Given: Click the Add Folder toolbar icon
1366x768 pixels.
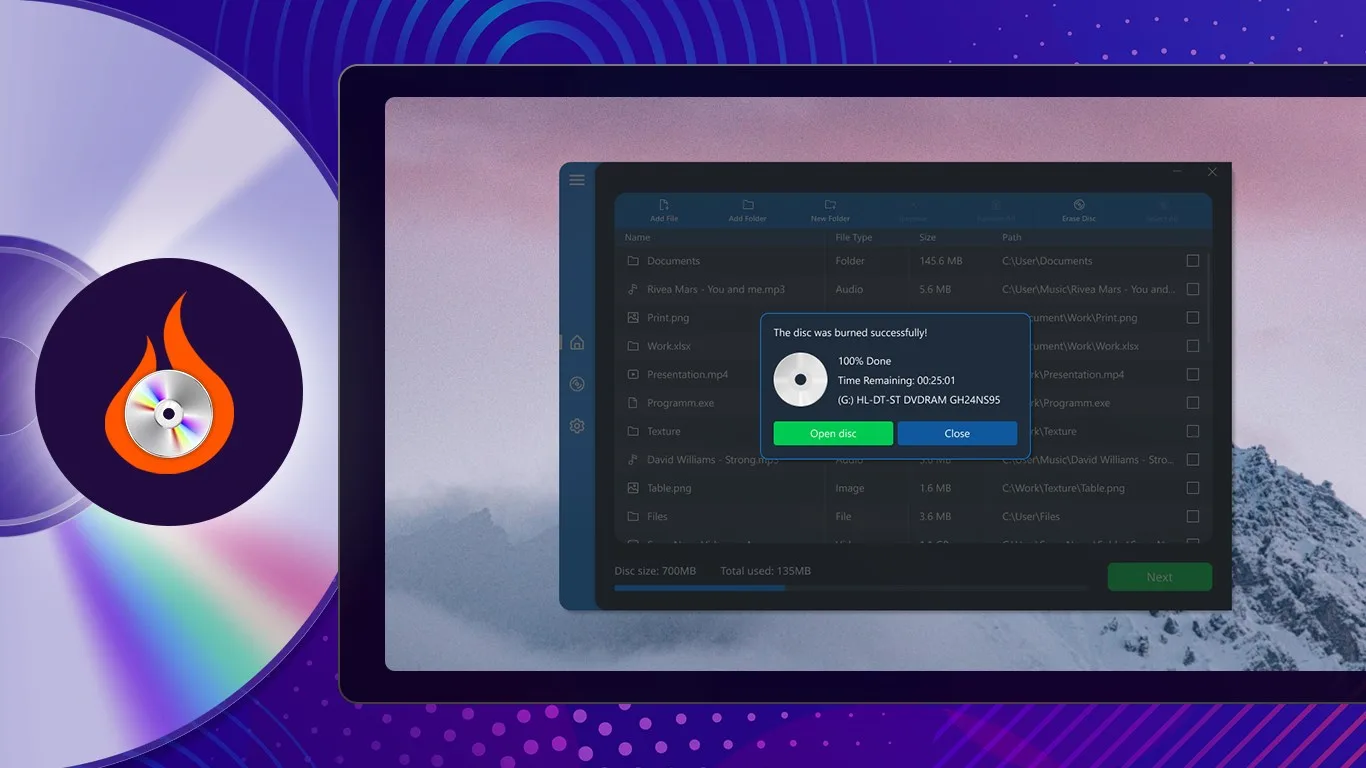Looking at the screenshot, I should pos(748,210).
